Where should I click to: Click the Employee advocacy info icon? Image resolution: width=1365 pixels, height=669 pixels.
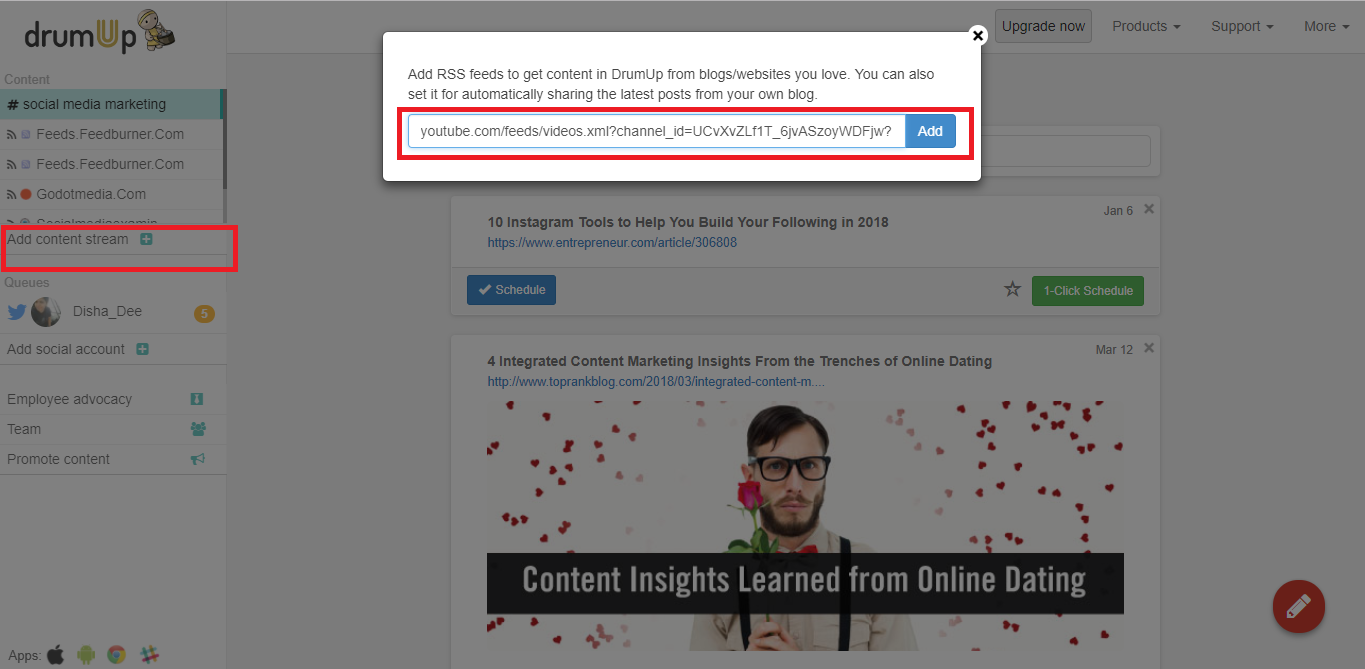pos(197,399)
